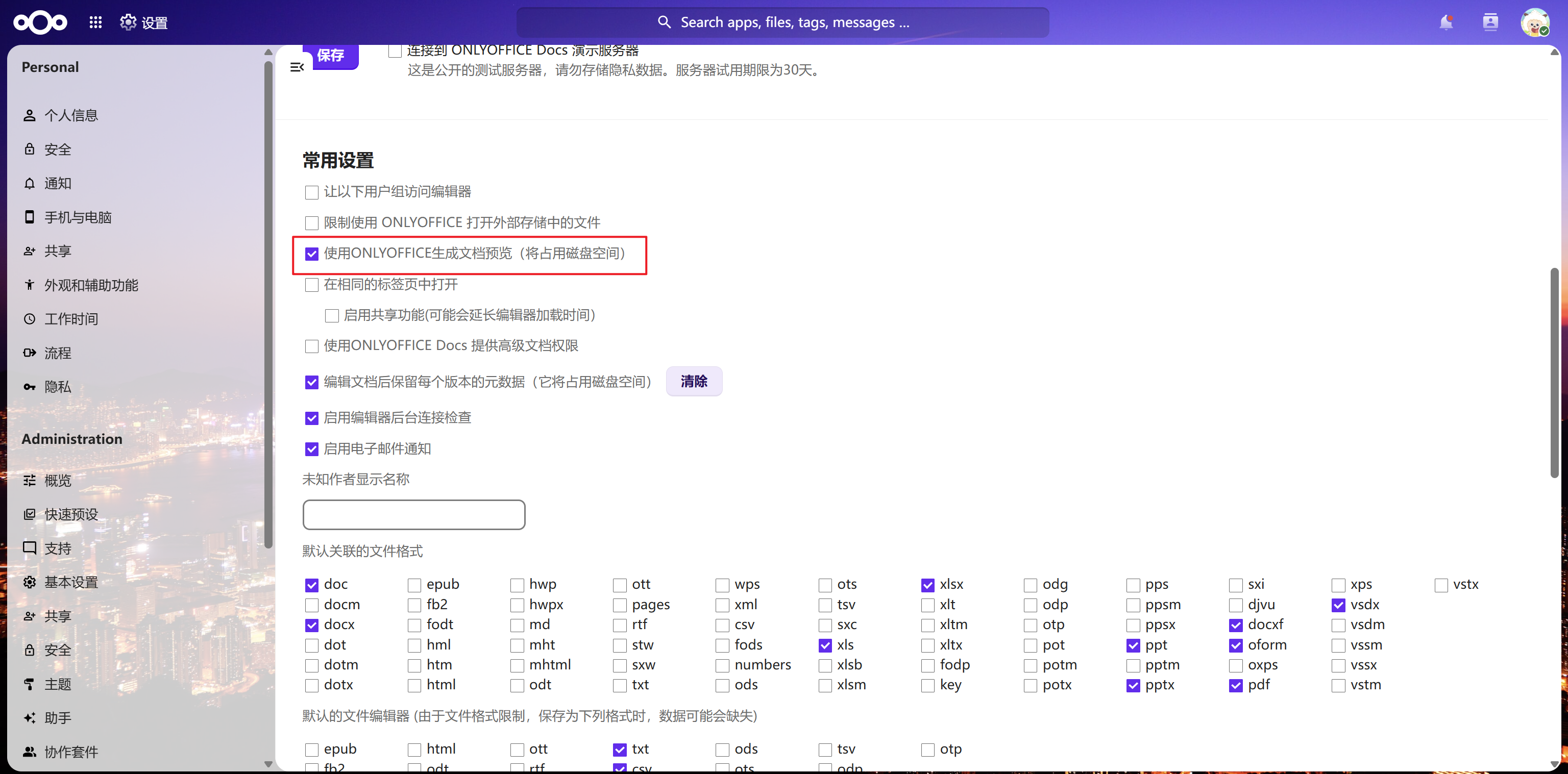Viewport: 1568px width, 774px height.
Task: Enable 在相同的标签页中打开 checkbox
Action: pyautogui.click(x=312, y=285)
